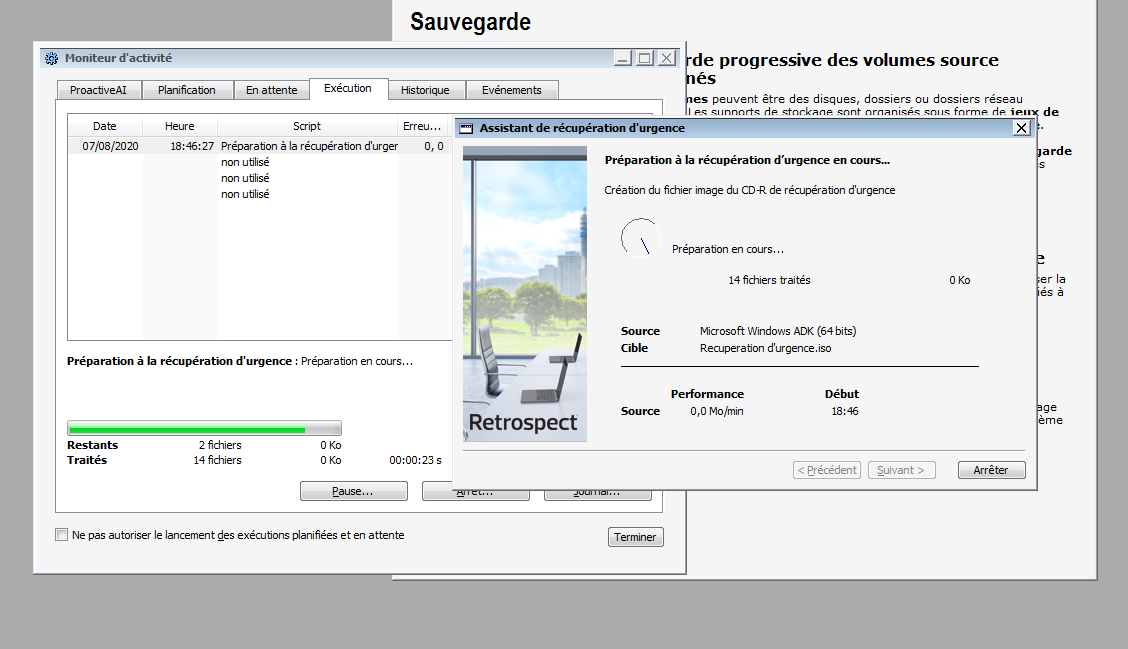Switch to the ProactiveAI tab
Viewport: 1128px width, 649px height.
click(98, 90)
